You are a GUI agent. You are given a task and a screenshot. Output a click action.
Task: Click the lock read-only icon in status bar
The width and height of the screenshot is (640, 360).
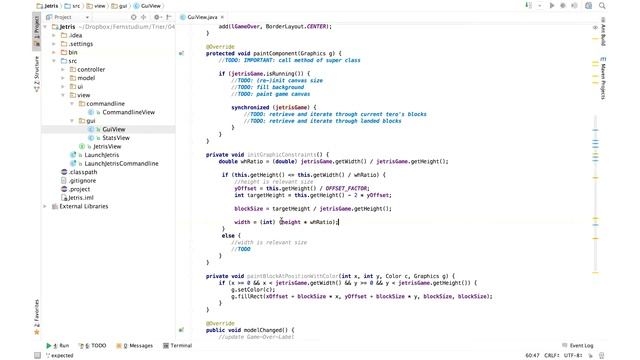[x=591, y=356]
